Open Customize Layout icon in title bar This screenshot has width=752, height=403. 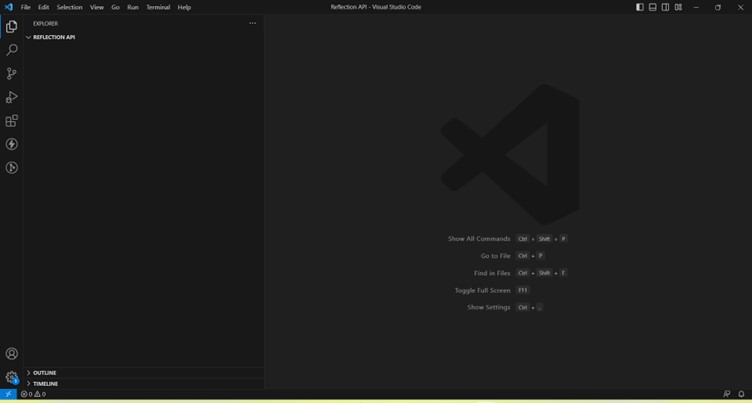click(x=678, y=7)
